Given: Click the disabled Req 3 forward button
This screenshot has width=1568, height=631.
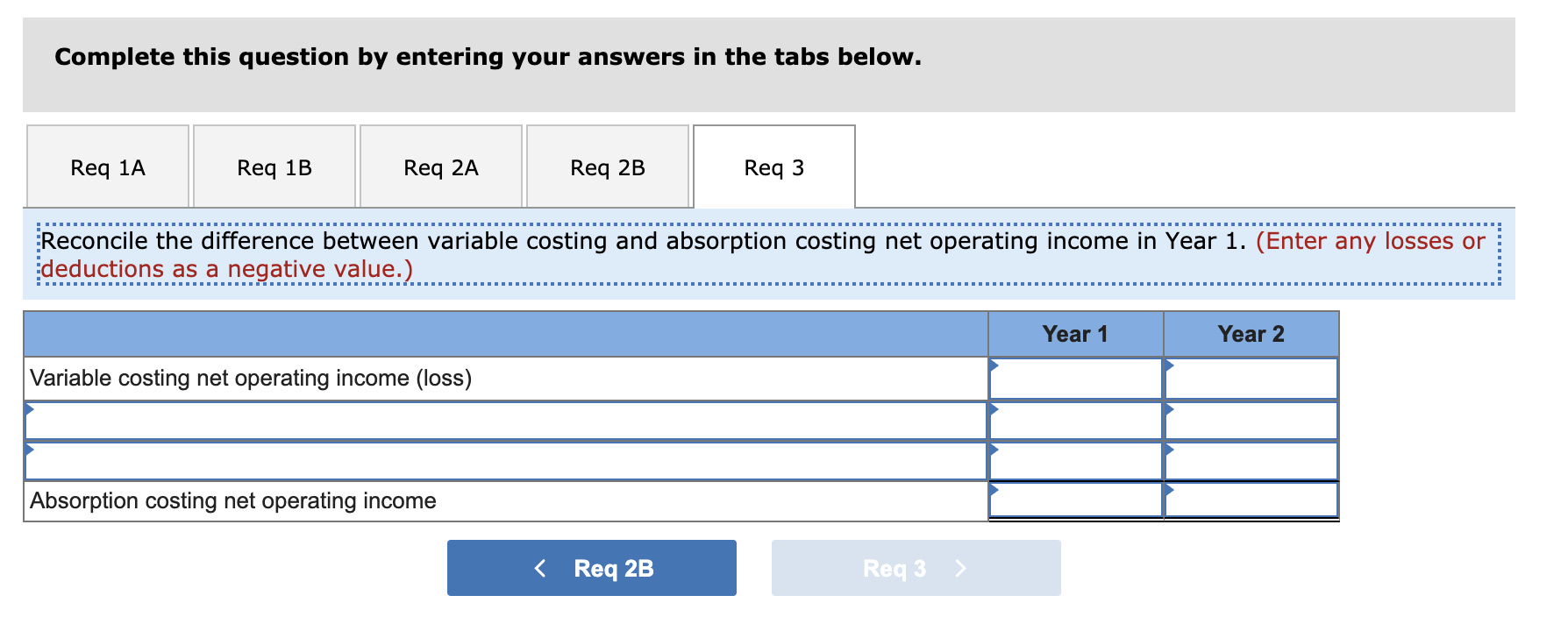Looking at the screenshot, I should tap(916, 567).
